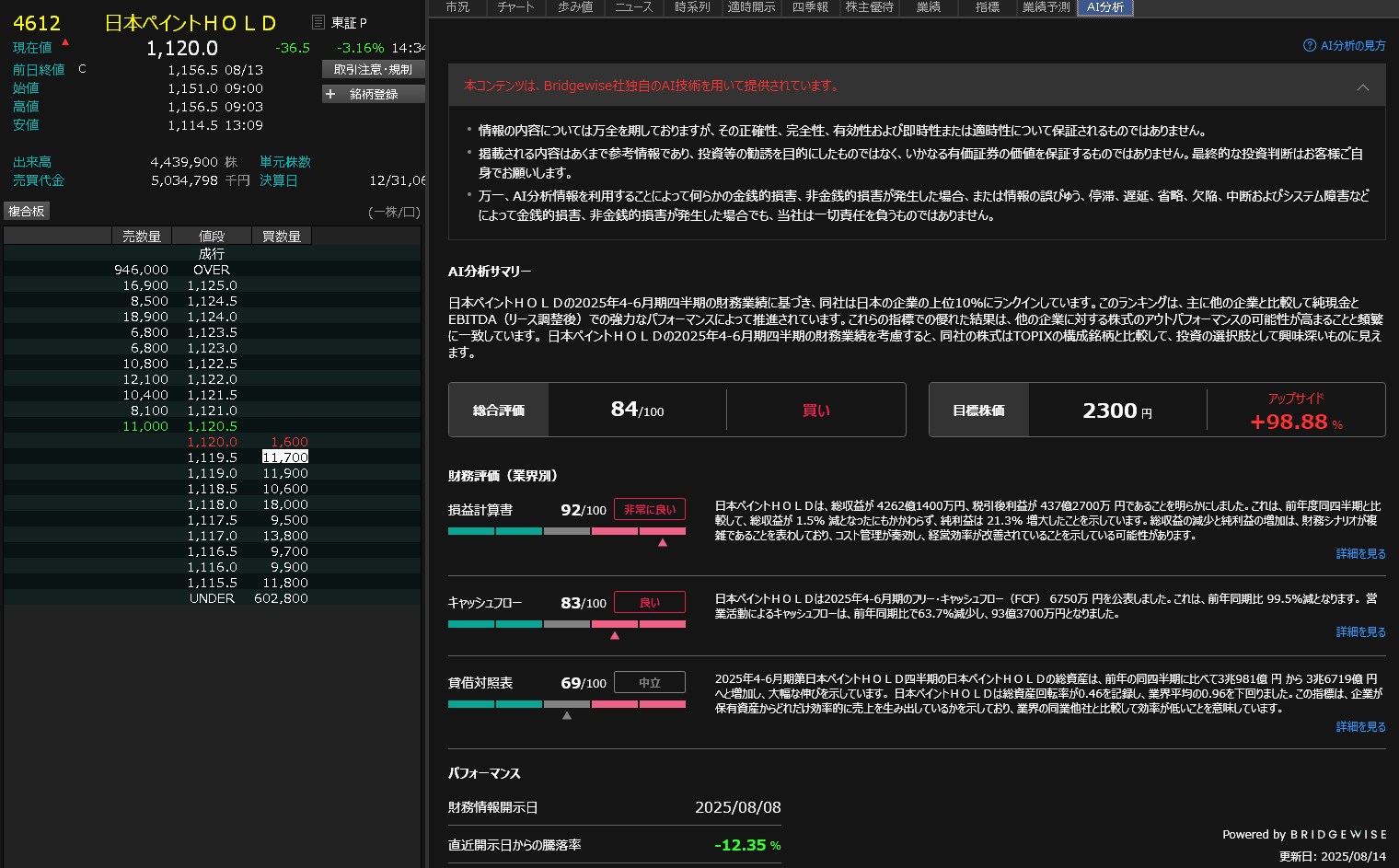Image resolution: width=1399 pixels, height=868 pixels.
Task: Click the document icon beside 東証P
Action: 318,22
